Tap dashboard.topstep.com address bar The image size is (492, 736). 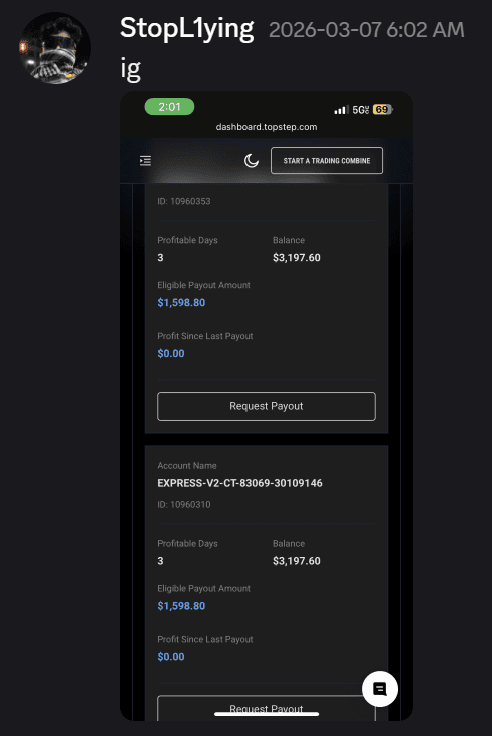tap(266, 127)
